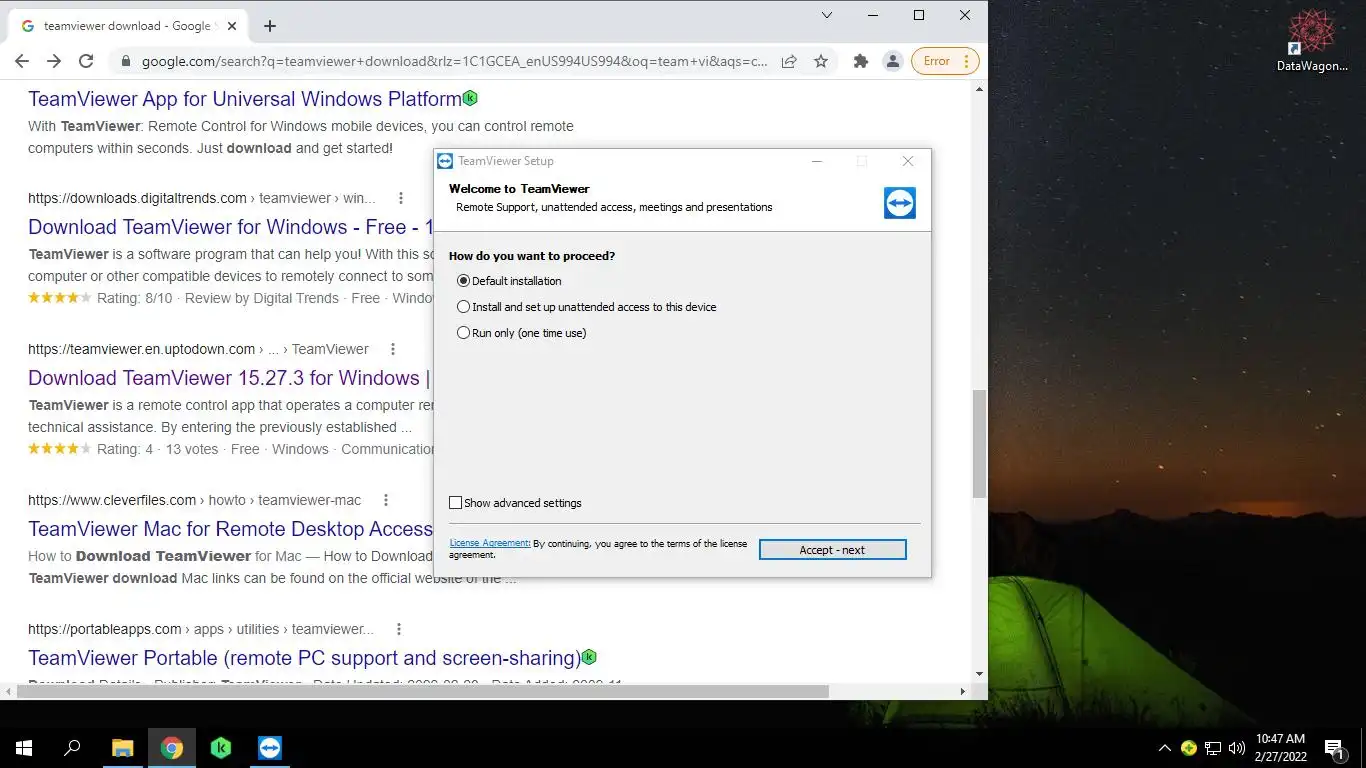The height and width of the screenshot is (768, 1366).
Task: Open TeamViewer Portable result link
Action: [304, 658]
